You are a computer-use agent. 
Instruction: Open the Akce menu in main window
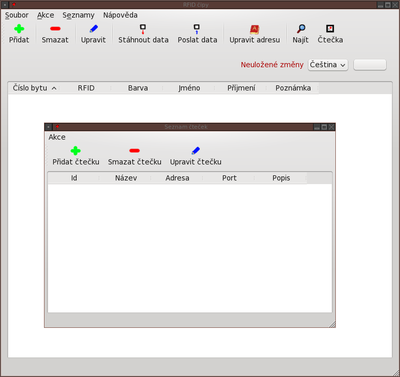coord(45,15)
